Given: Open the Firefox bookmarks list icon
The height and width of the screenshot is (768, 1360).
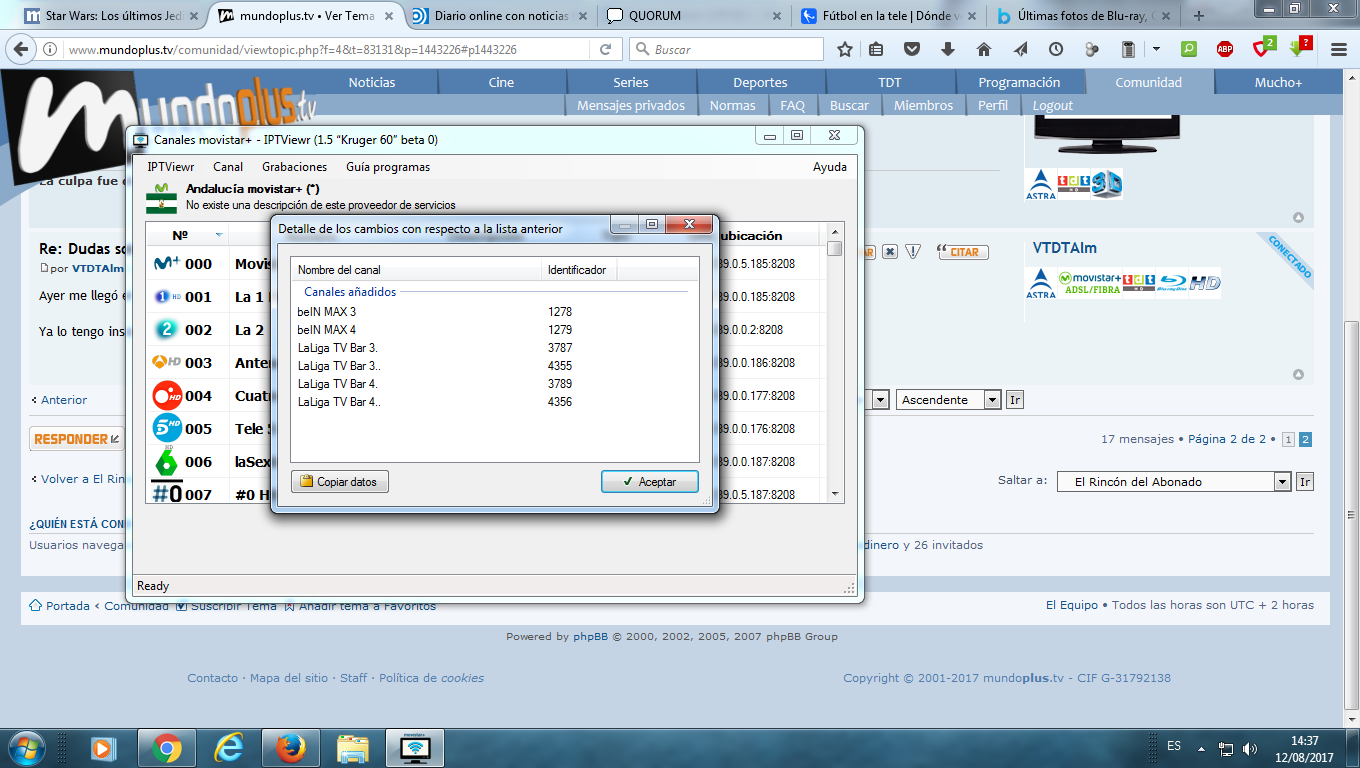Looking at the screenshot, I should pyautogui.click(x=876, y=49).
